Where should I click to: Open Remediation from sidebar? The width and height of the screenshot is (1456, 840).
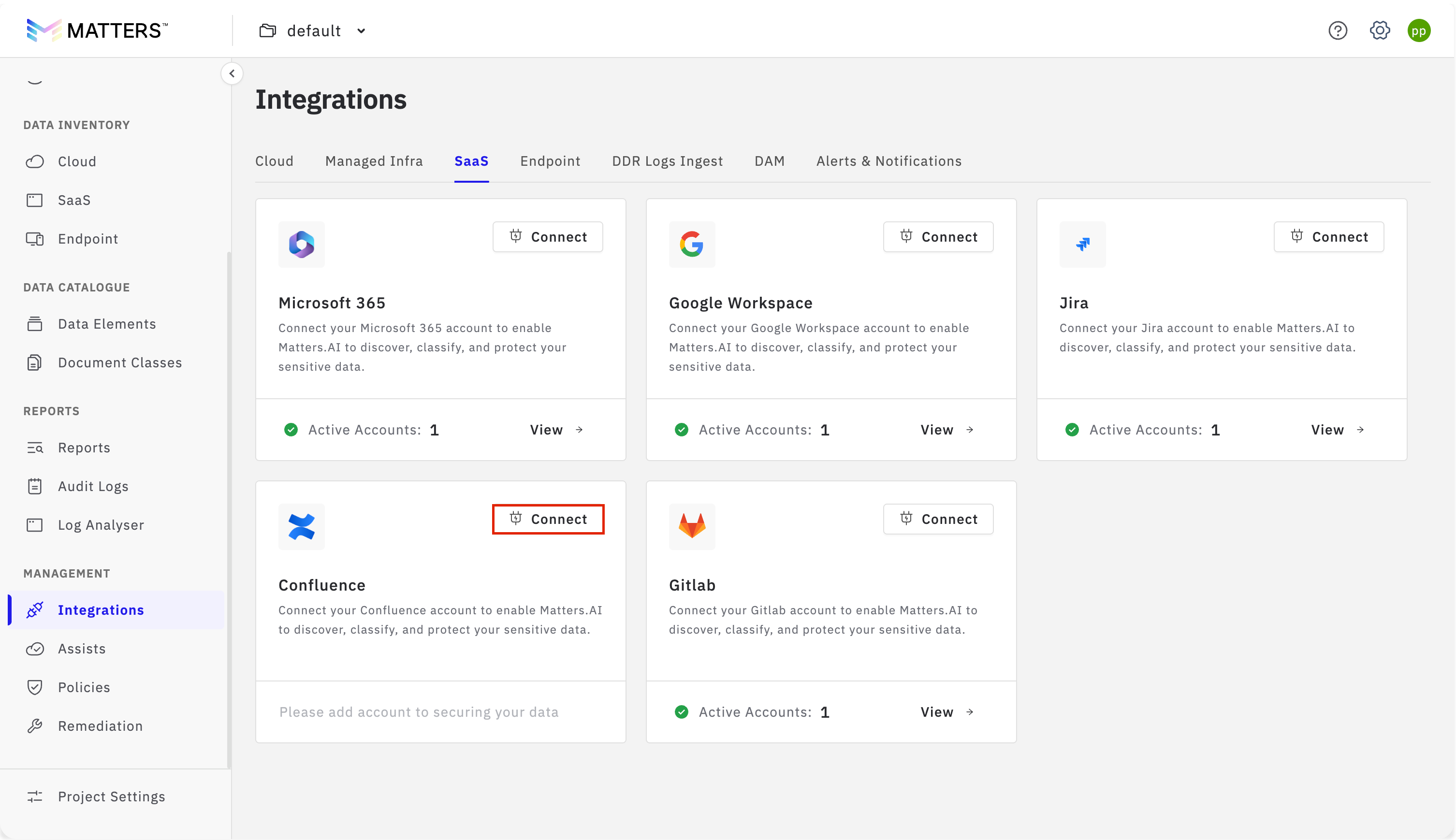[x=101, y=726]
